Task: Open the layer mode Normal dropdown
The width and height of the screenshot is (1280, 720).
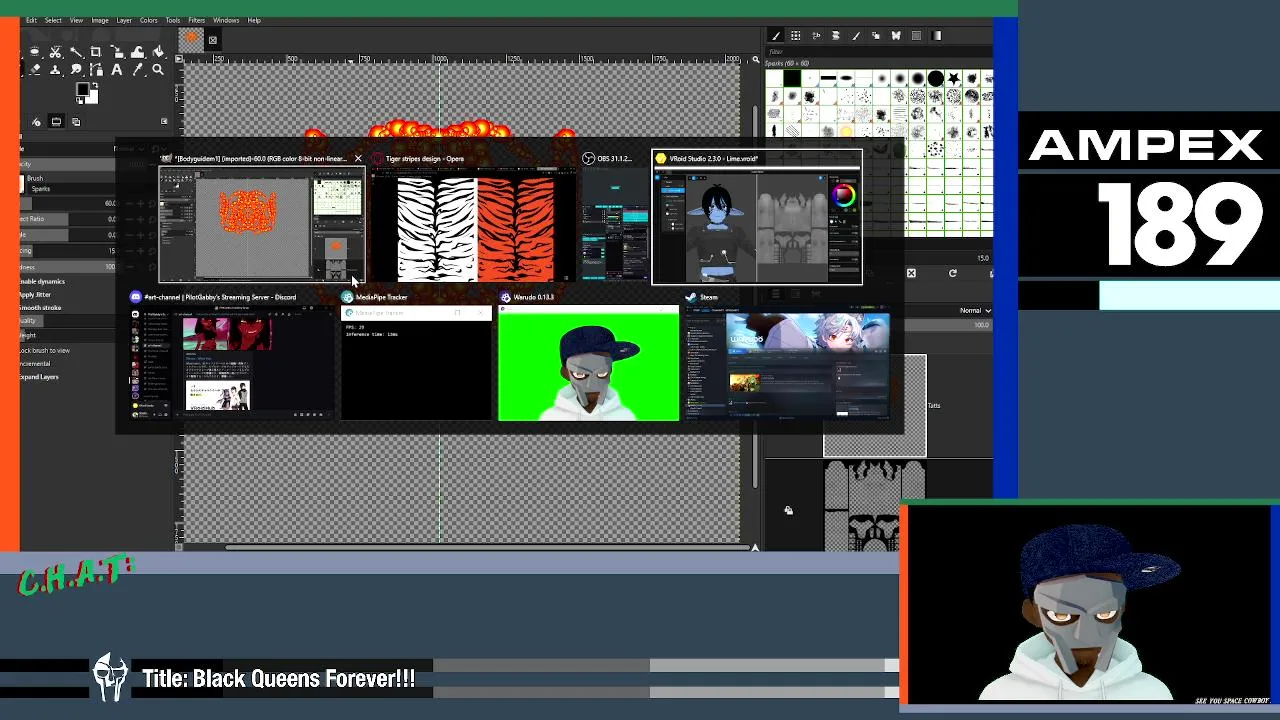Action: 974,310
